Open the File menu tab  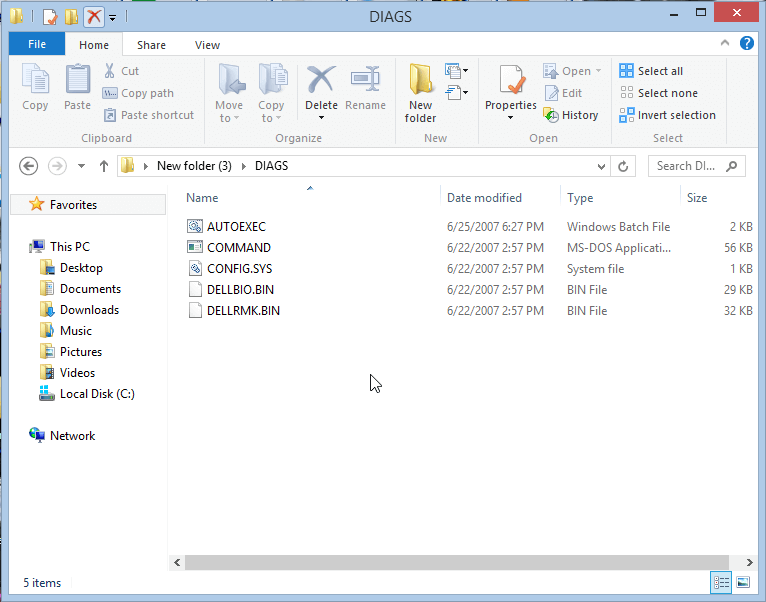(x=37, y=44)
